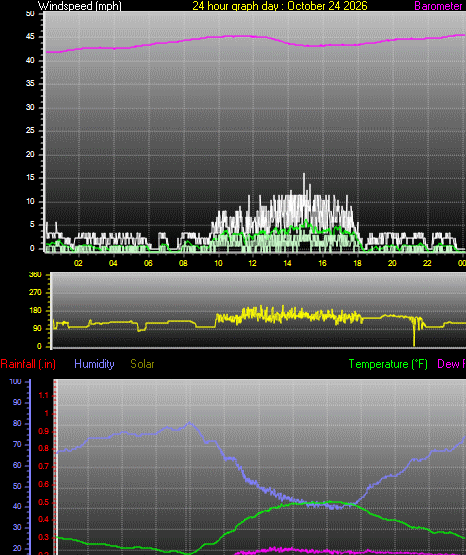Click the 45 mph windspeed axis value

pos(30,37)
